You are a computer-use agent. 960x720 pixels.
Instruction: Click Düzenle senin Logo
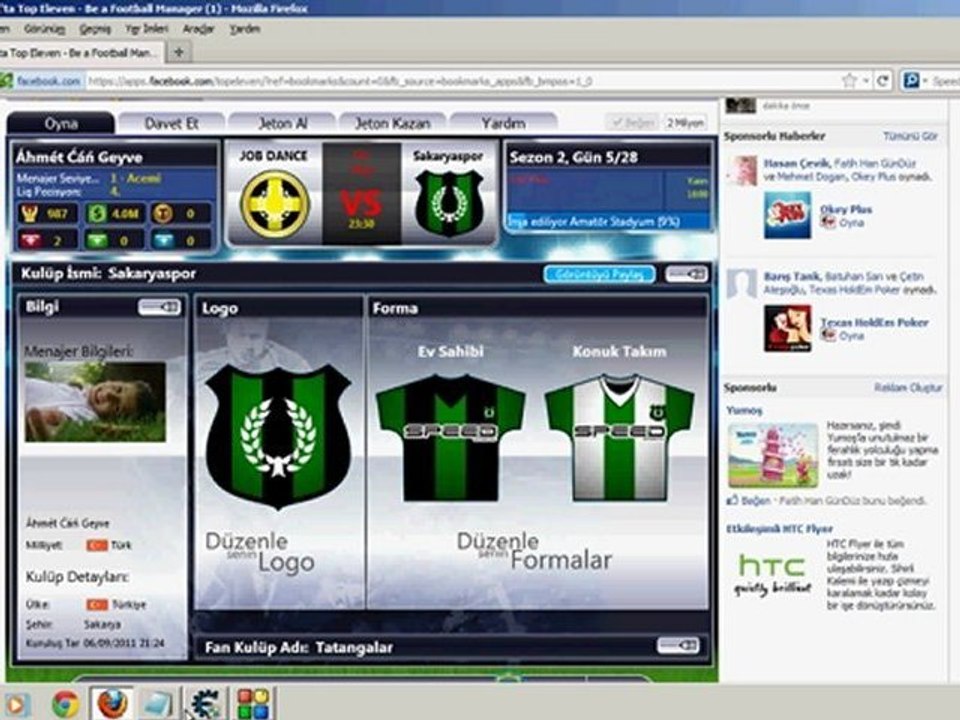pyautogui.click(x=260, y=552)
